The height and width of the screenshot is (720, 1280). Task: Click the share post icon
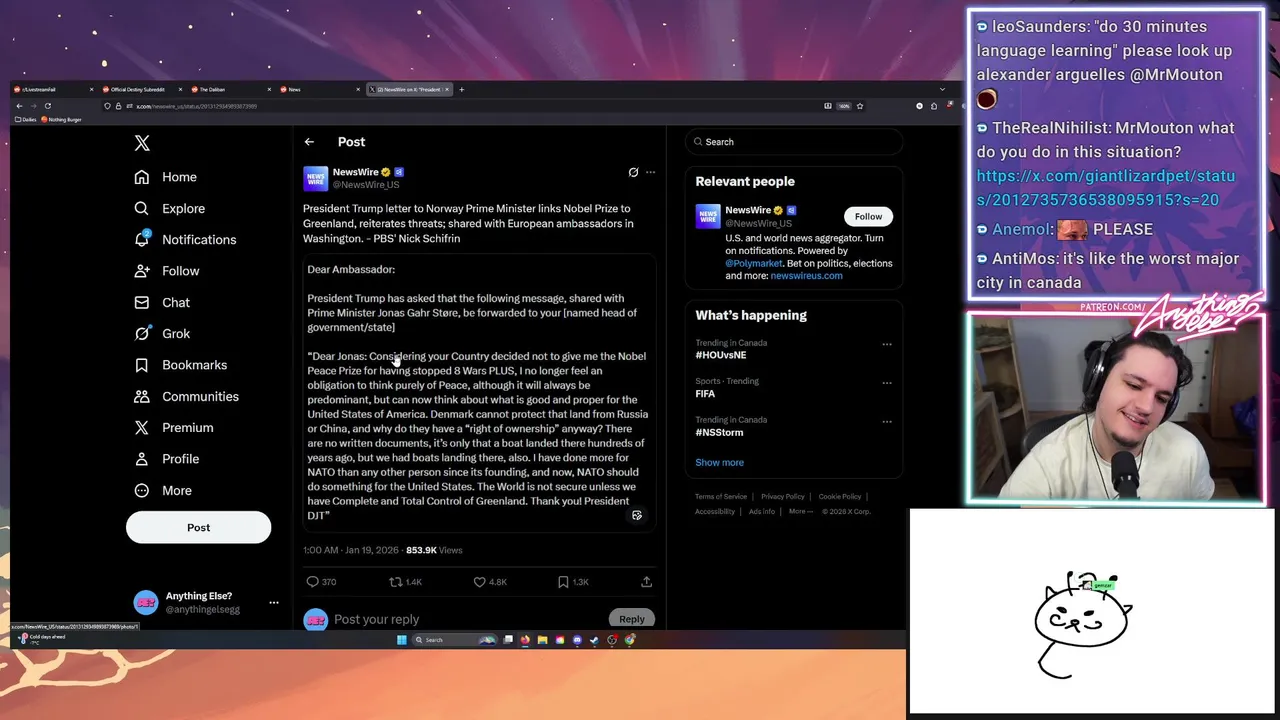[646, 582]
